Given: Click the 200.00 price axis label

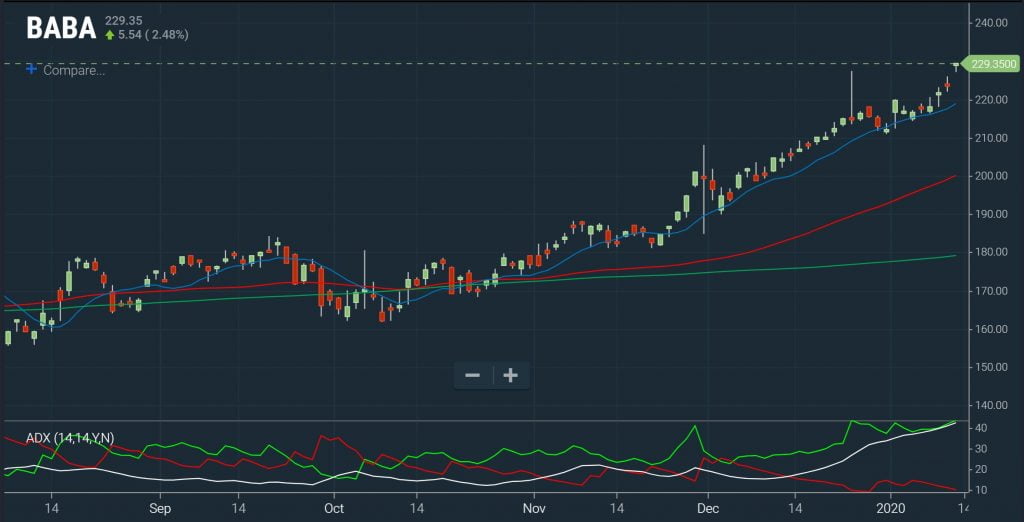Looking at the screenshot, I should click(993, 176).
